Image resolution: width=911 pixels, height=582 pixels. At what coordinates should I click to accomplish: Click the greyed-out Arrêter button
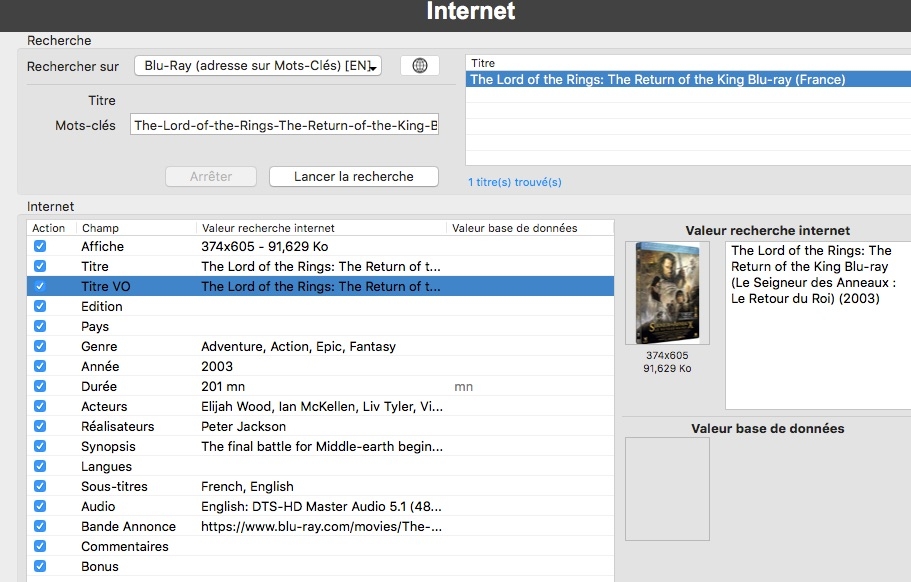[211, 177]
